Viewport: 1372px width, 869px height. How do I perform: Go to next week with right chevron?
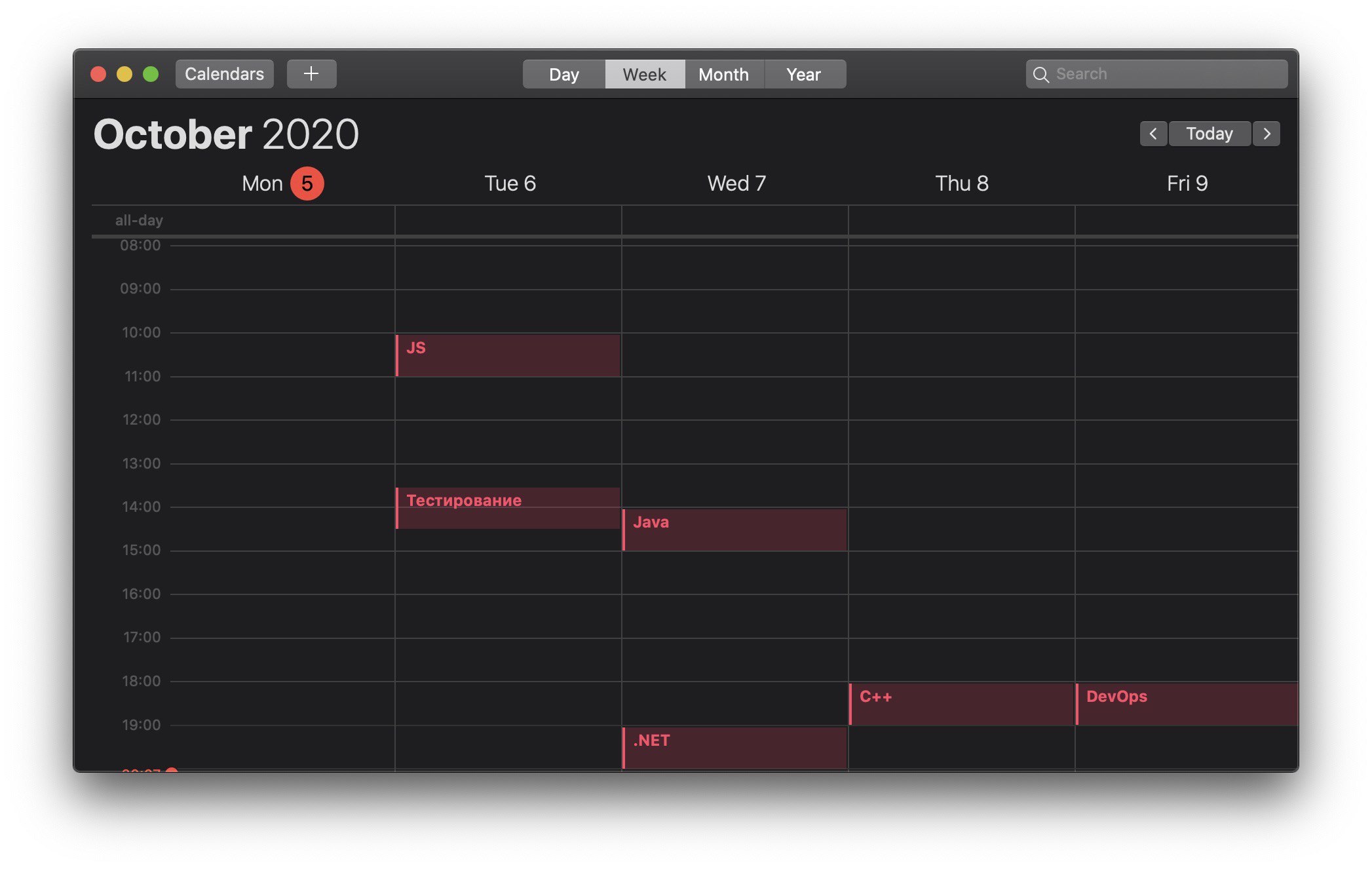1267,134
